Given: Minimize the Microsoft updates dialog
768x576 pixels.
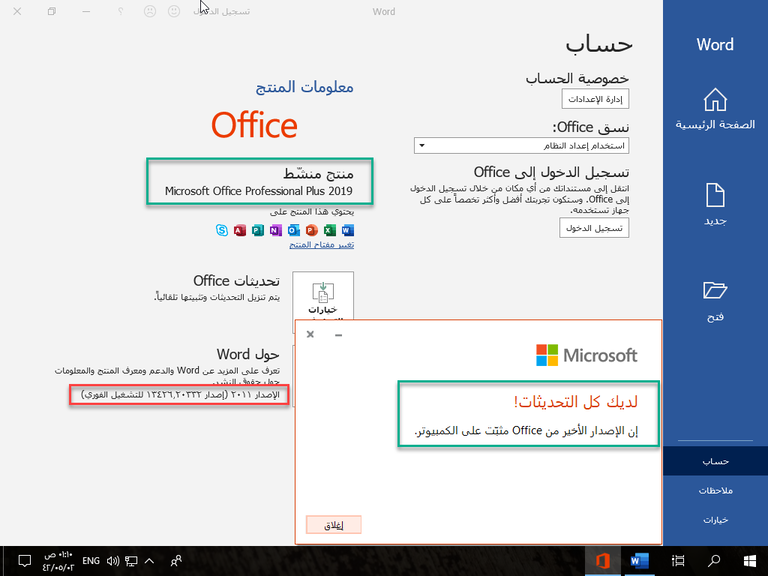Looking at the screenshot, I should 338,335.
